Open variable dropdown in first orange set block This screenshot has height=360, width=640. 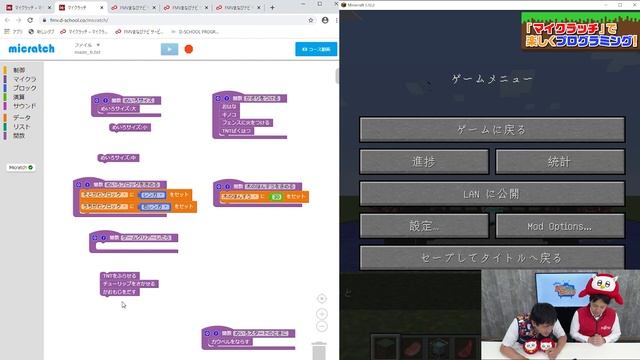pos(104,195)
